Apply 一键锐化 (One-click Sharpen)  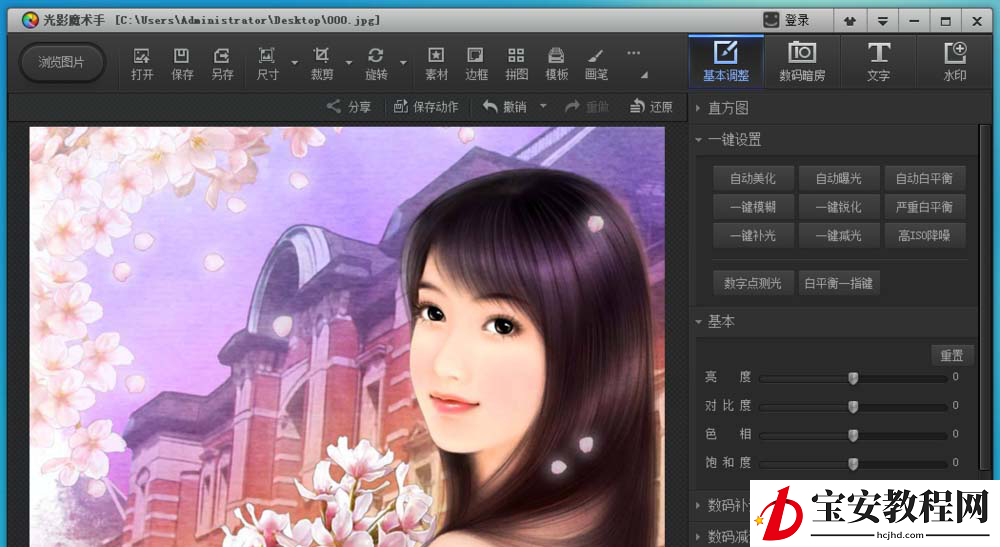pyautogui.click(x=839, y=207)
